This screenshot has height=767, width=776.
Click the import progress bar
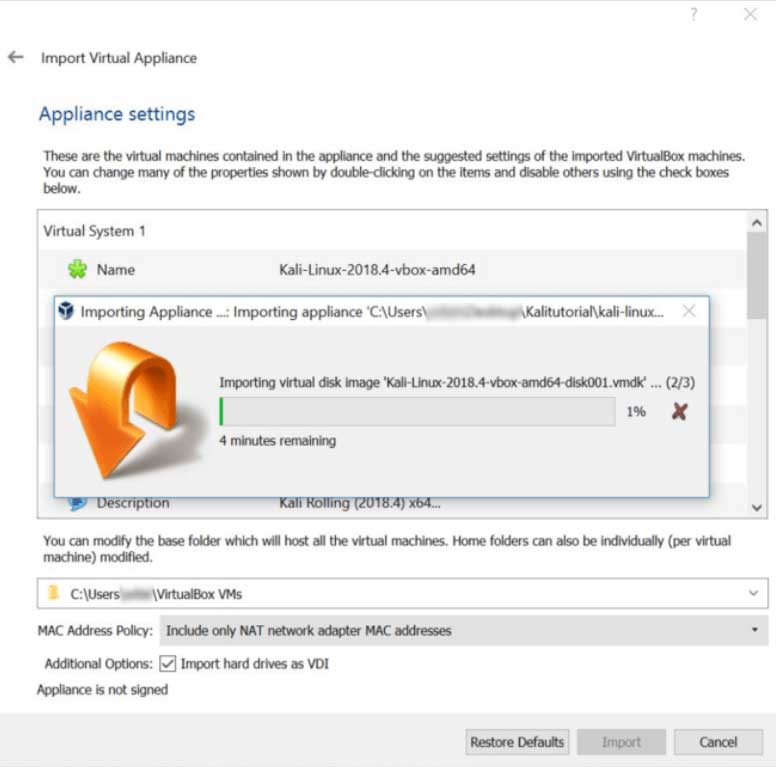coord(417,411)
